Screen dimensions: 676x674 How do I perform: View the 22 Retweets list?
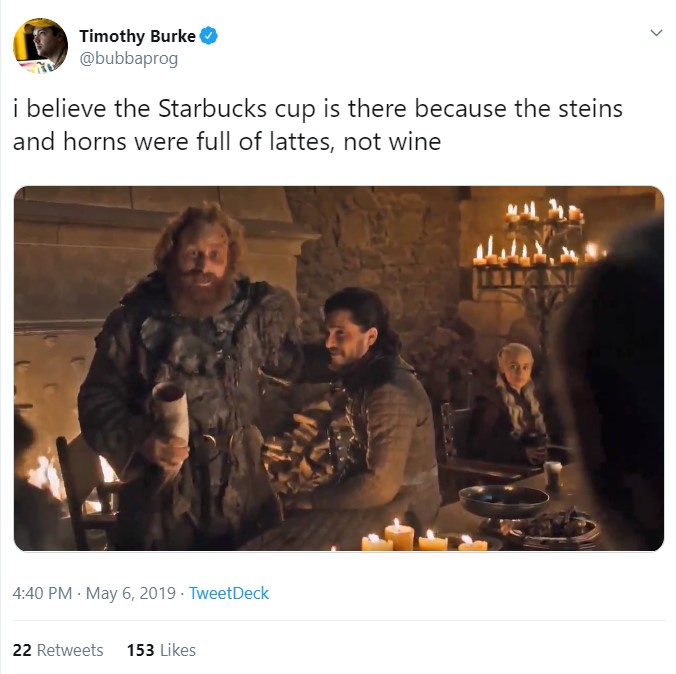[x=58, y=650]
